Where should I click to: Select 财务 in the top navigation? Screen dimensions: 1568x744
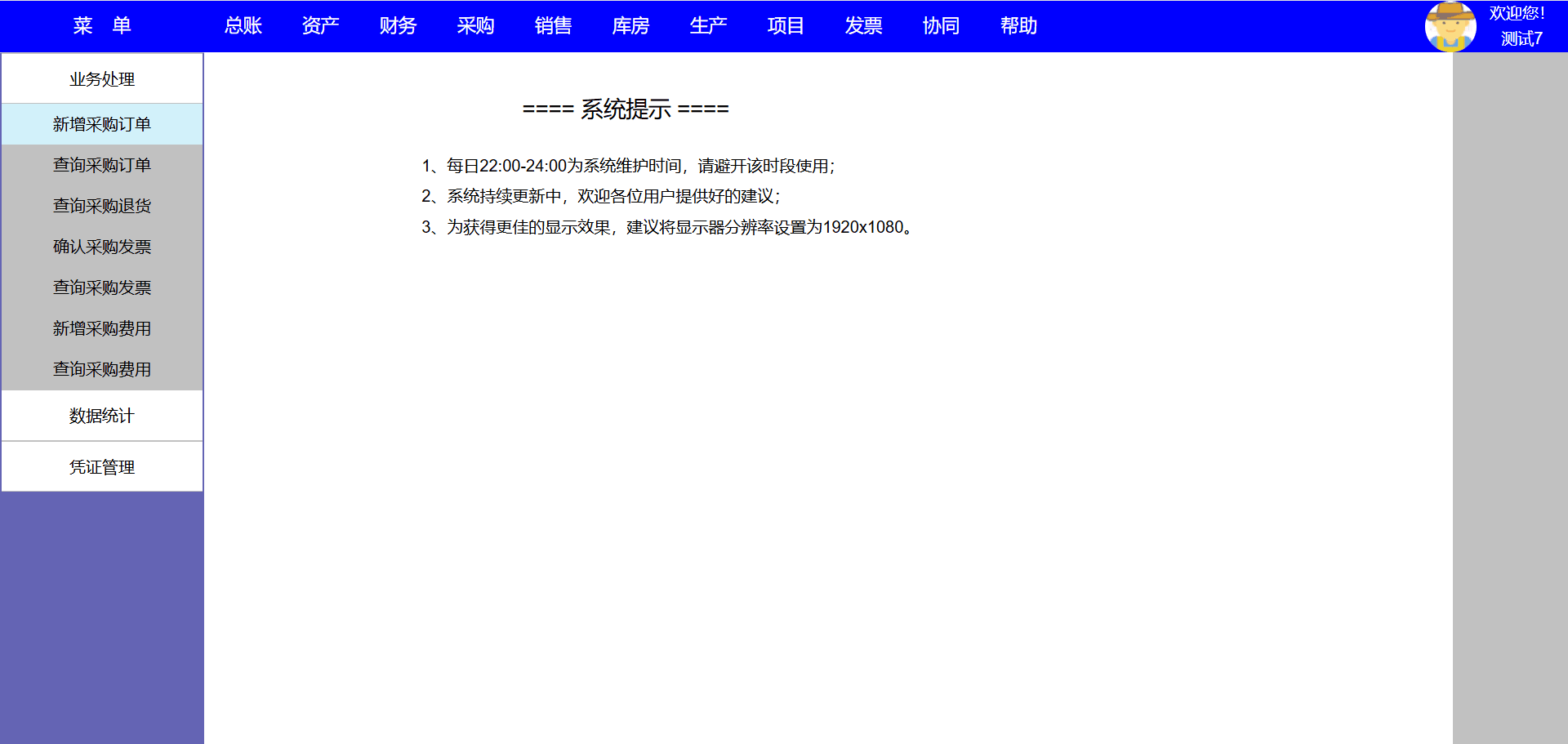398,26
